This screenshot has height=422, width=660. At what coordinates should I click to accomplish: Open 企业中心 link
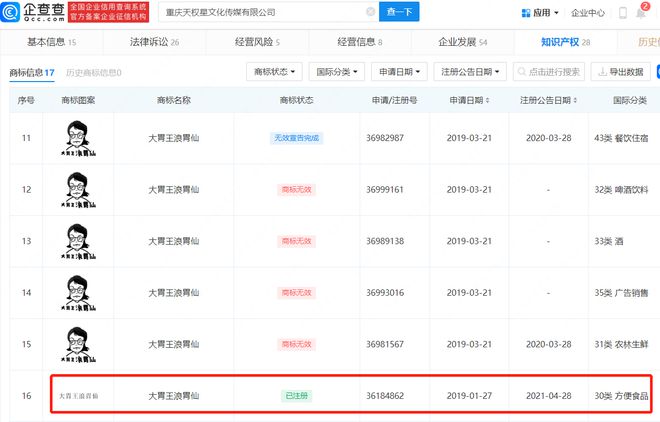(588, 13)
